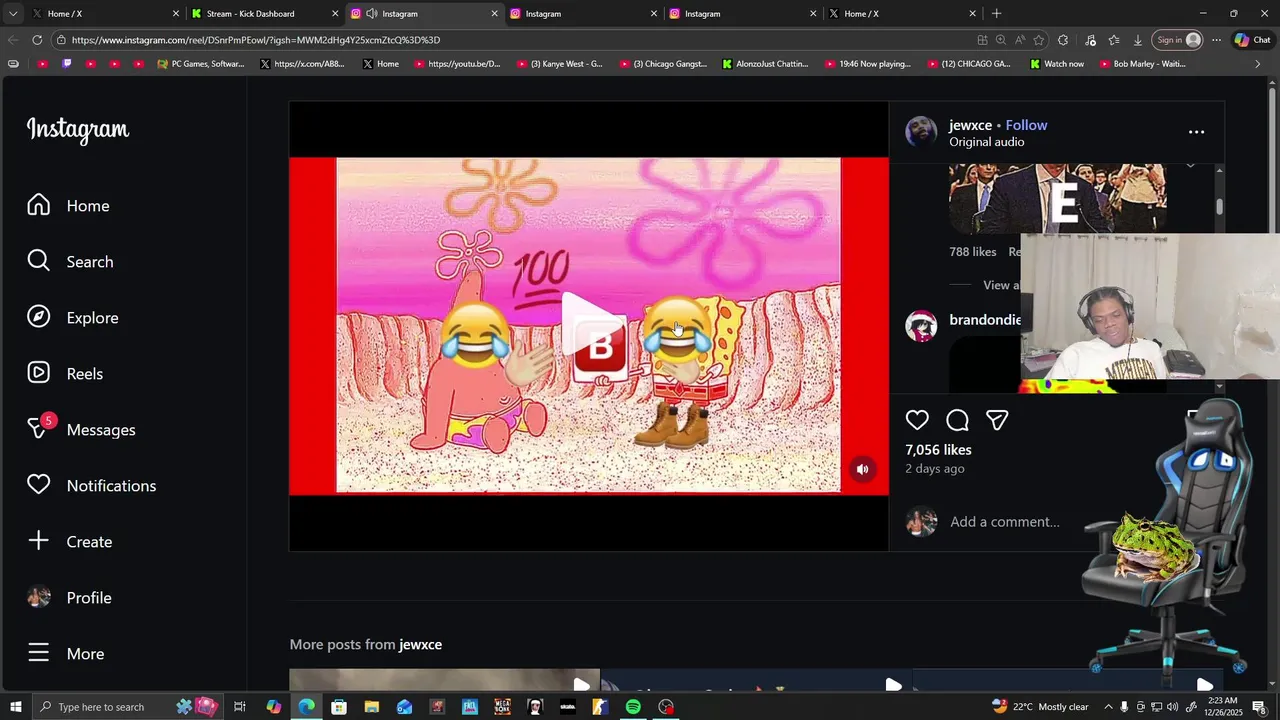The image size is (1280, 720).
Task: Open Spotify from the taskbar
Action: click(633, 707)
